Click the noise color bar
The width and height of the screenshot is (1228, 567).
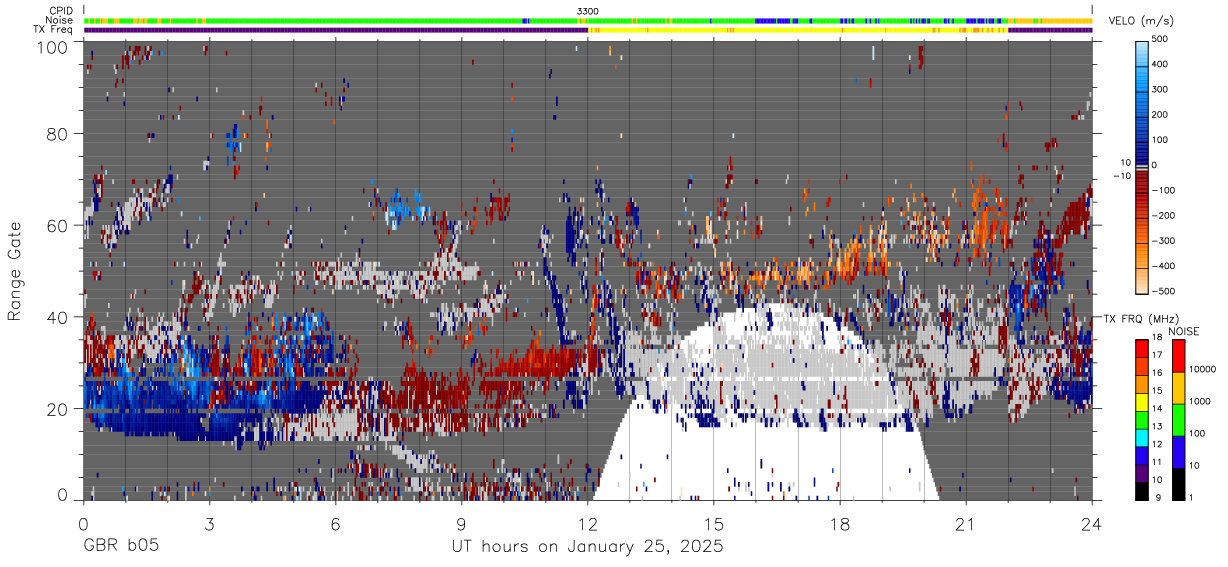tap(1177, 418)
